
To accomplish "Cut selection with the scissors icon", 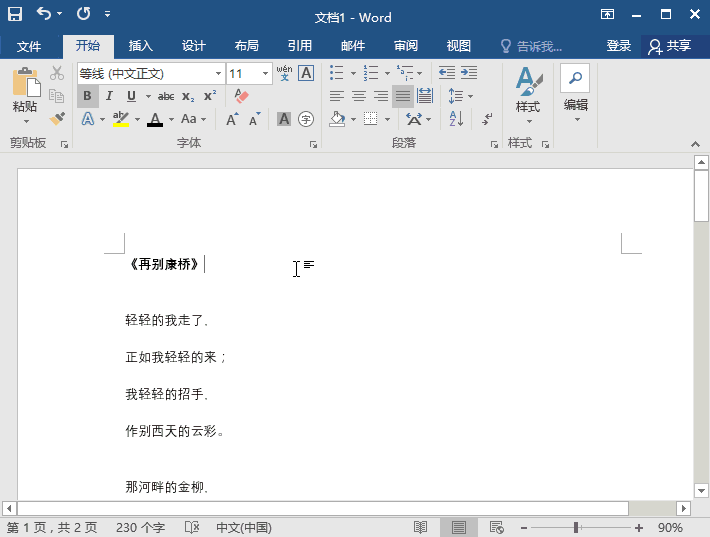I will click(57, 73).
